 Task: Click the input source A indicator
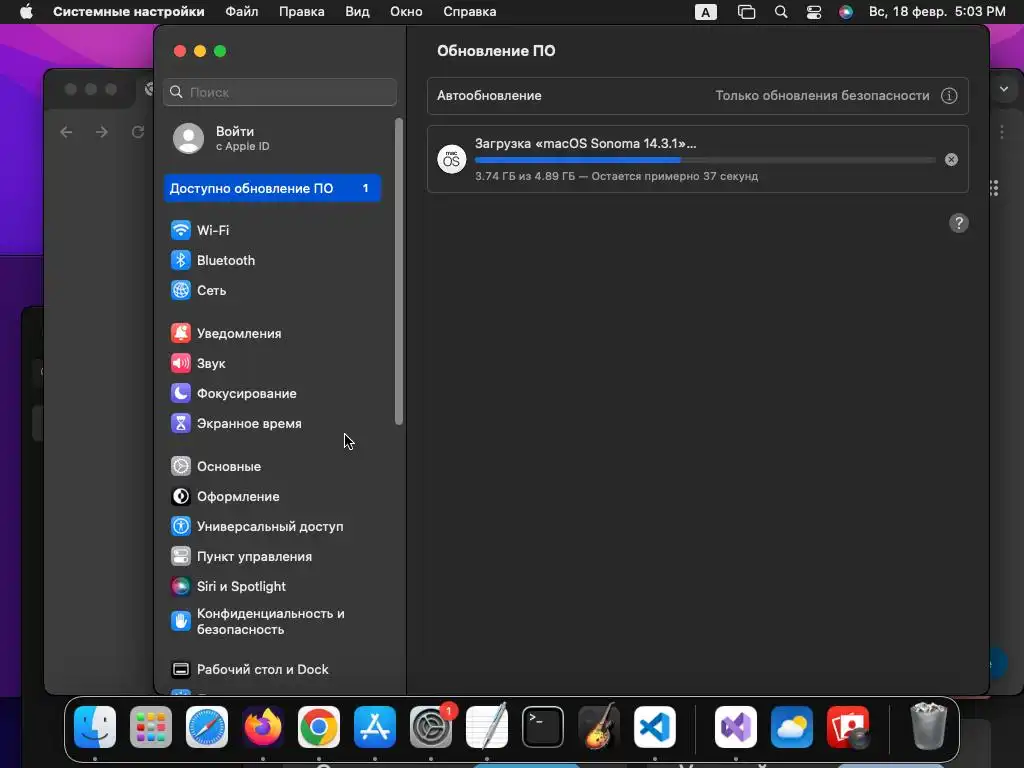pos(705,12)
